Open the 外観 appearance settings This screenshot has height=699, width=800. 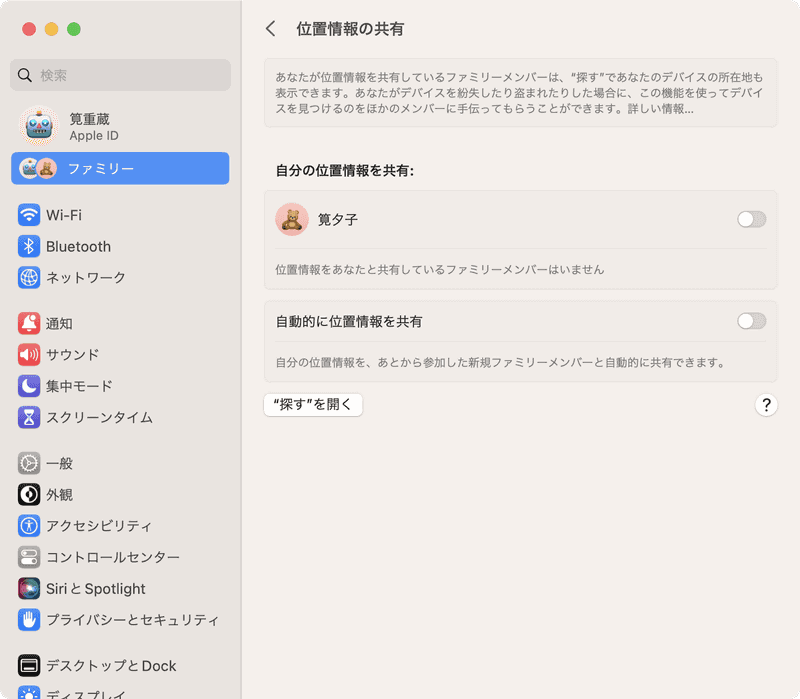[x=29, y=494]
